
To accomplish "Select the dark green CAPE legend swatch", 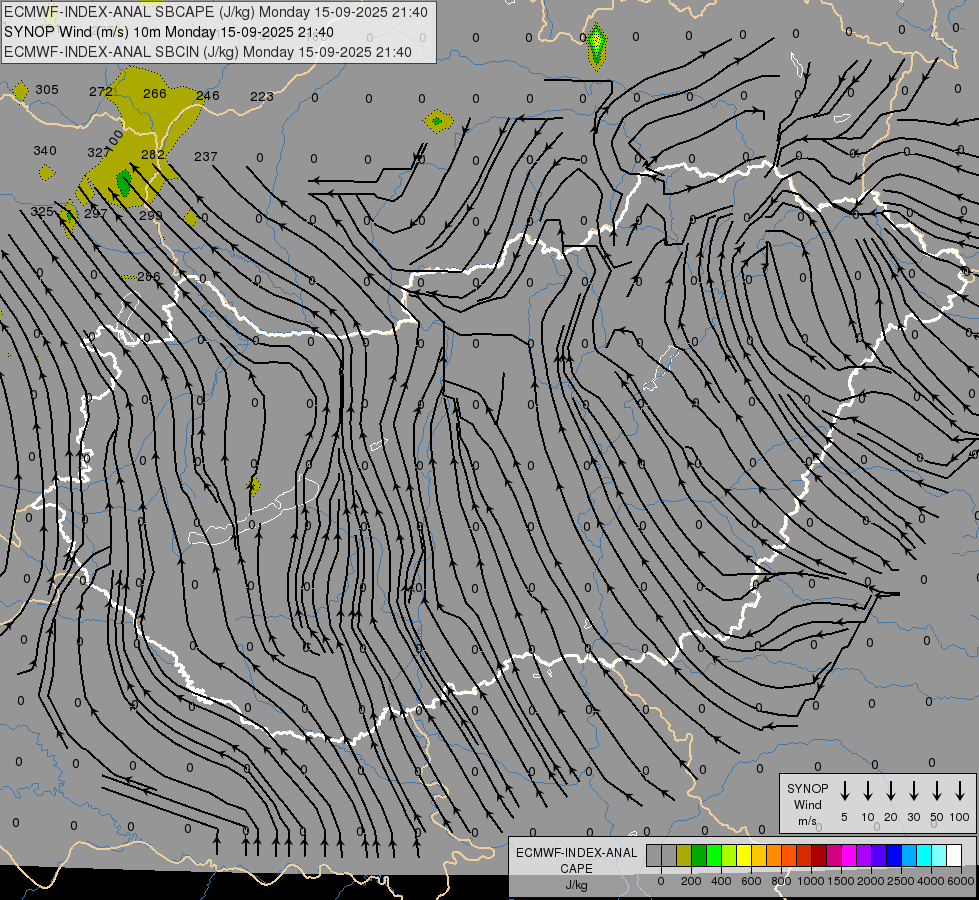I will [699, 856].
